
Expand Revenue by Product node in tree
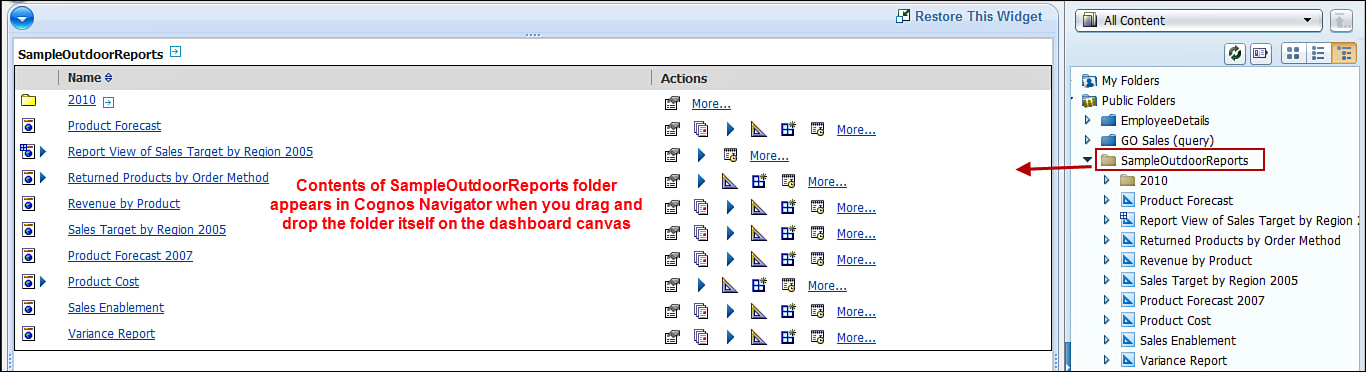coord(1107,260)
